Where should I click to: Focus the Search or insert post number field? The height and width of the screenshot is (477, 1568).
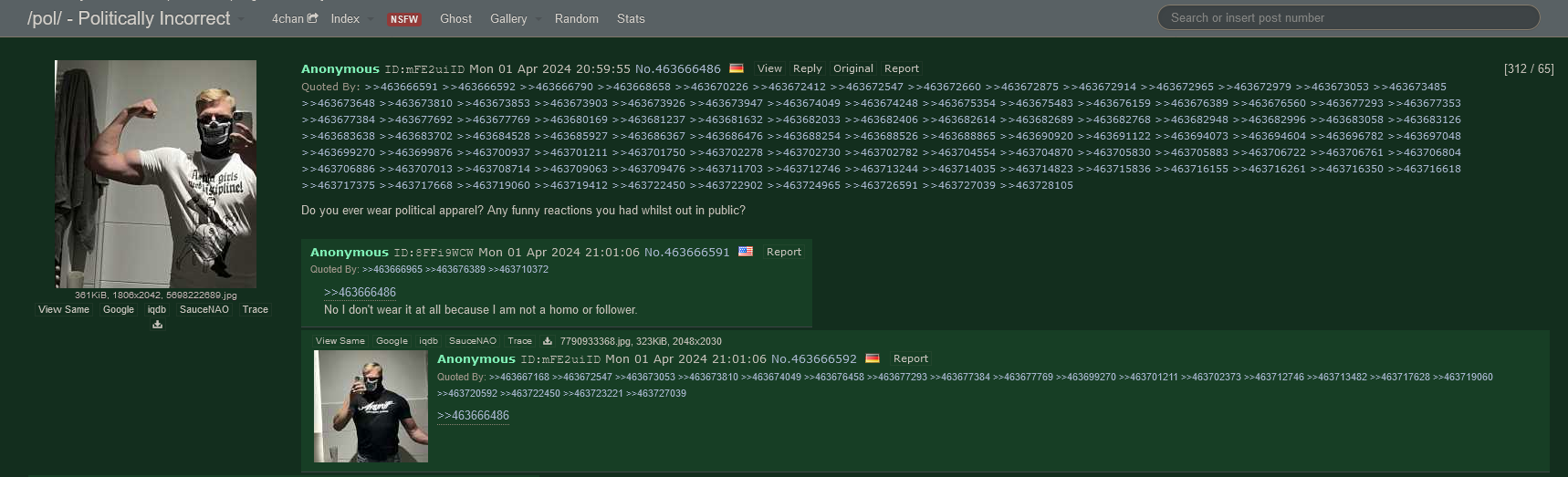point(1348,17)
